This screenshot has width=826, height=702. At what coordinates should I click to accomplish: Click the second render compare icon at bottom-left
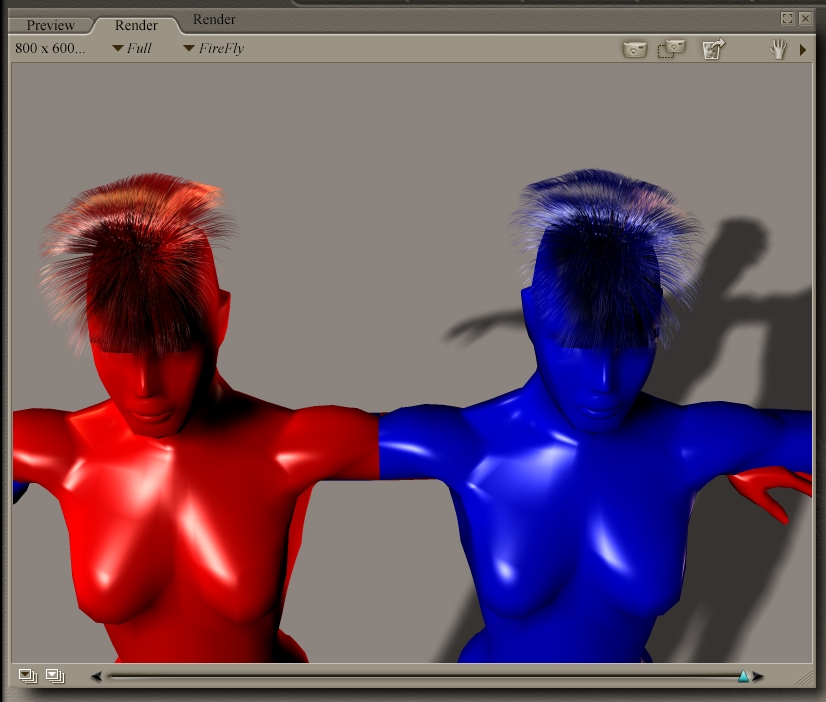pyautogui.click(x=54, y=676)
